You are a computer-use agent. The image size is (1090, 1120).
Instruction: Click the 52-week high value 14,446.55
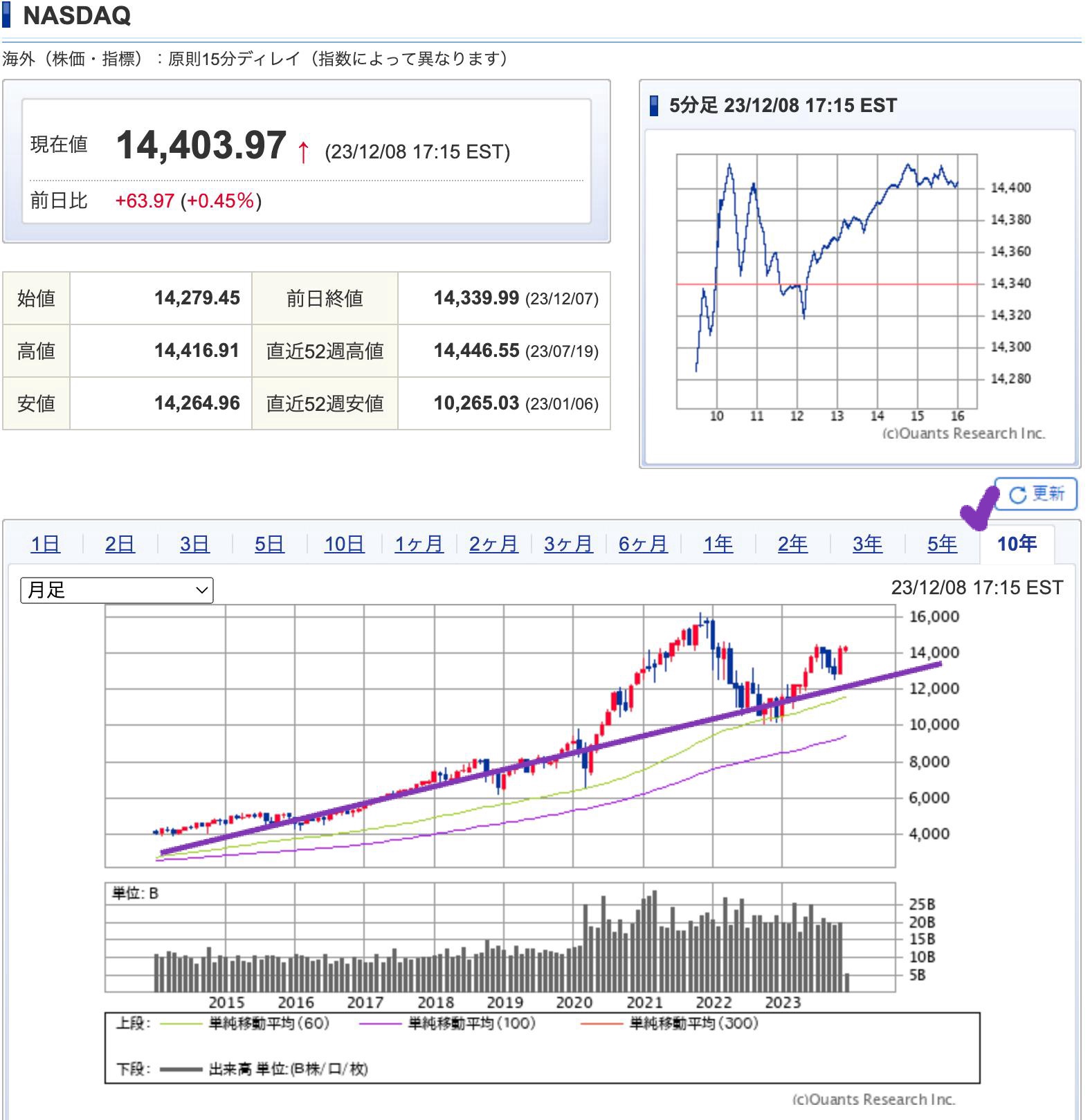pos(476,351)
